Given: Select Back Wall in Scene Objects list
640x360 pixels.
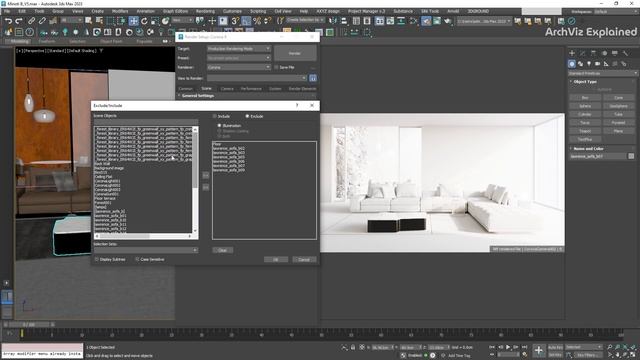Looking at the screenshot, I should (x=102, y=164).
